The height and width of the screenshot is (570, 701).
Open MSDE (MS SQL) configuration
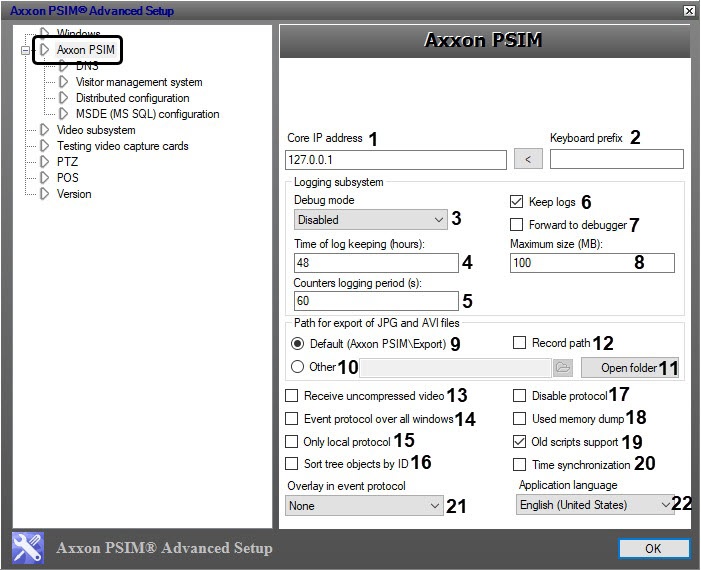[148, 114]
